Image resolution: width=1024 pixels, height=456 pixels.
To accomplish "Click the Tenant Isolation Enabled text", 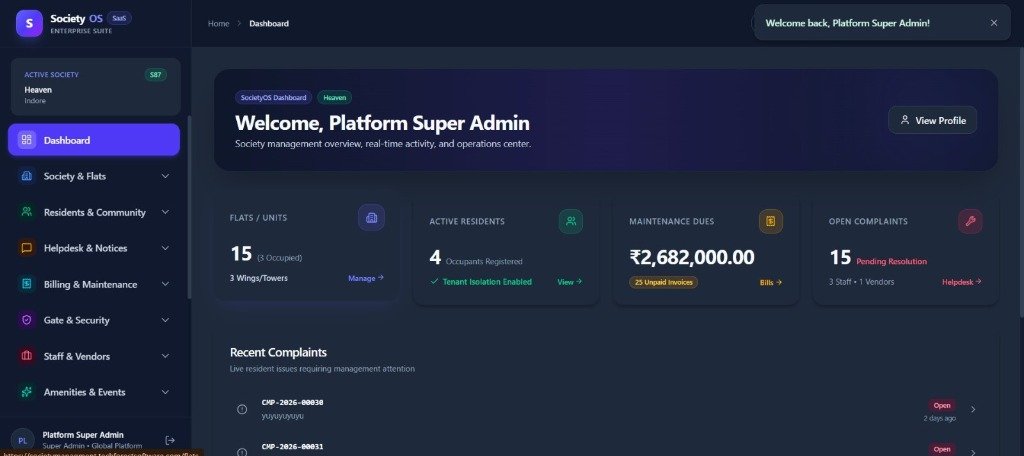I will point(487,282).
